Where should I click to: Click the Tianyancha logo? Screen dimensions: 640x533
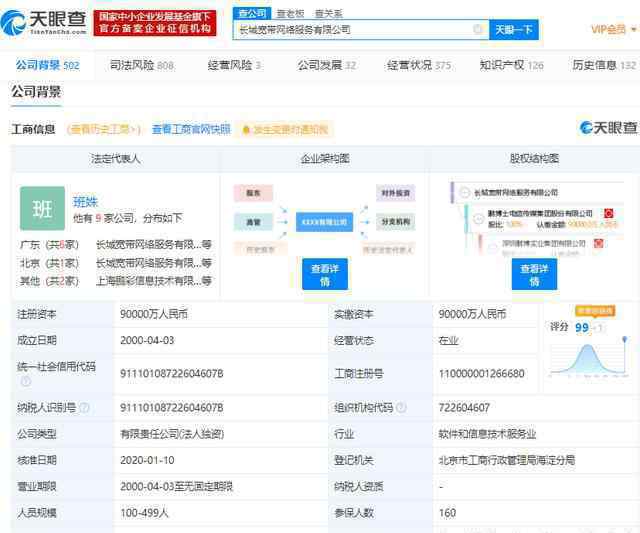44,22
